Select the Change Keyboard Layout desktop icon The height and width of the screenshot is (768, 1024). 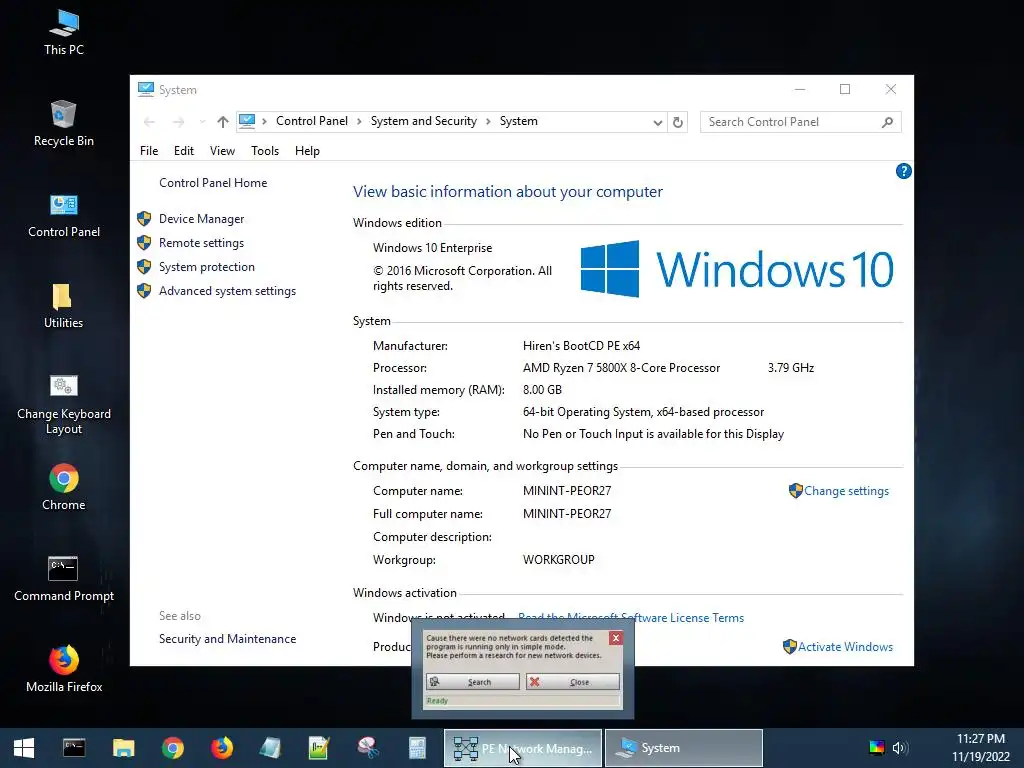[64, 404]
